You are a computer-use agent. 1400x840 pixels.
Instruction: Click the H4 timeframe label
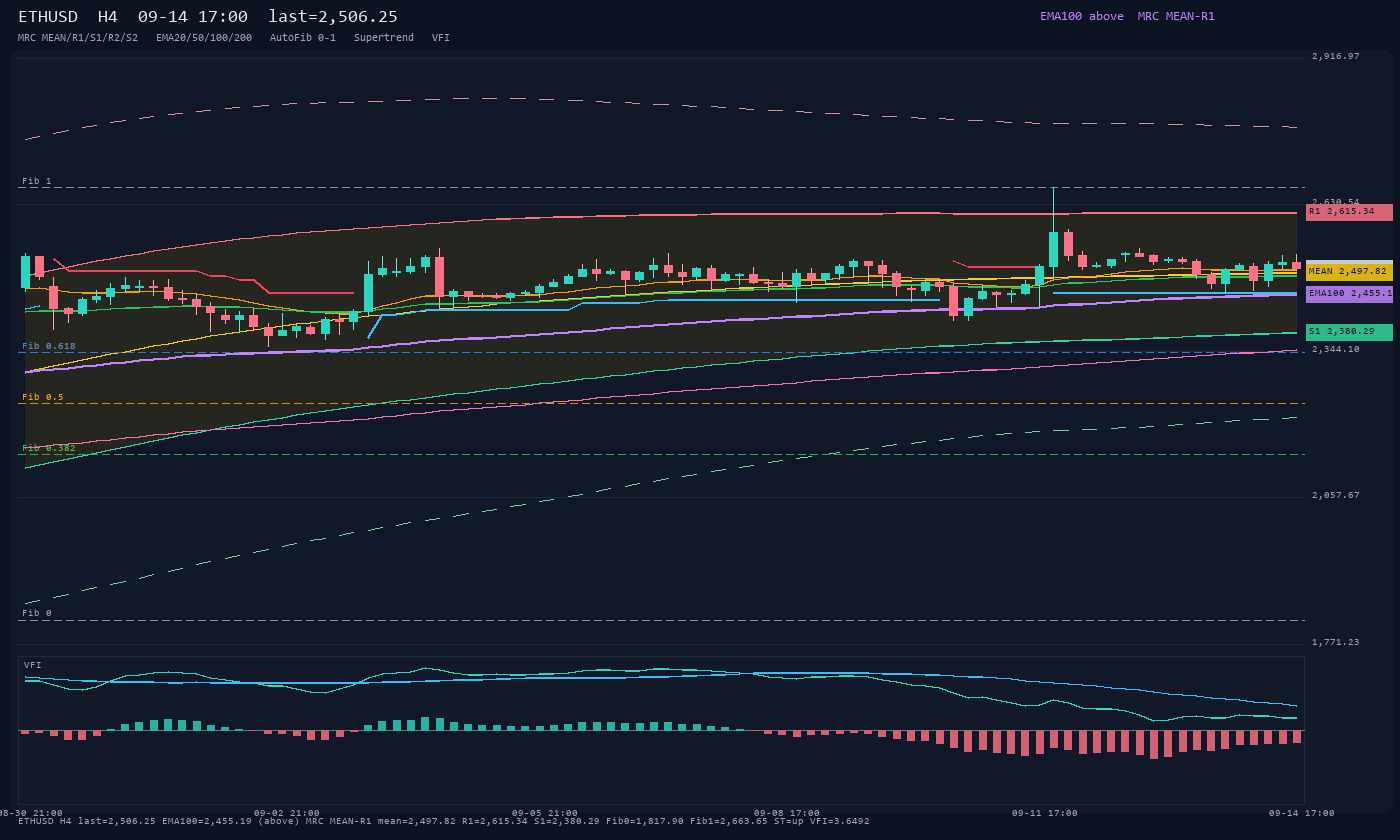click(x=107, y=17)
